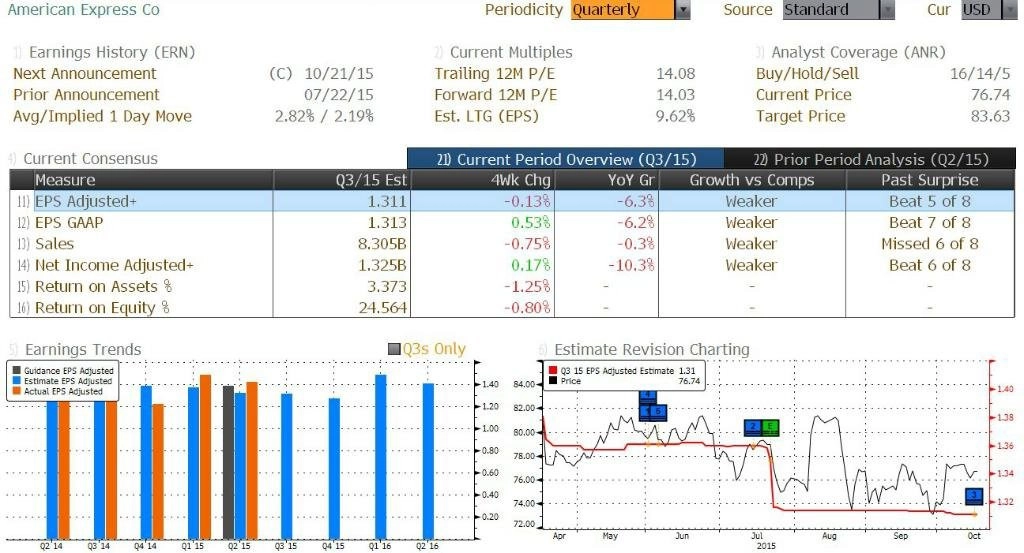Open Current Multiples section
The width and height of the screenshot is (1024, 553).
511,52
